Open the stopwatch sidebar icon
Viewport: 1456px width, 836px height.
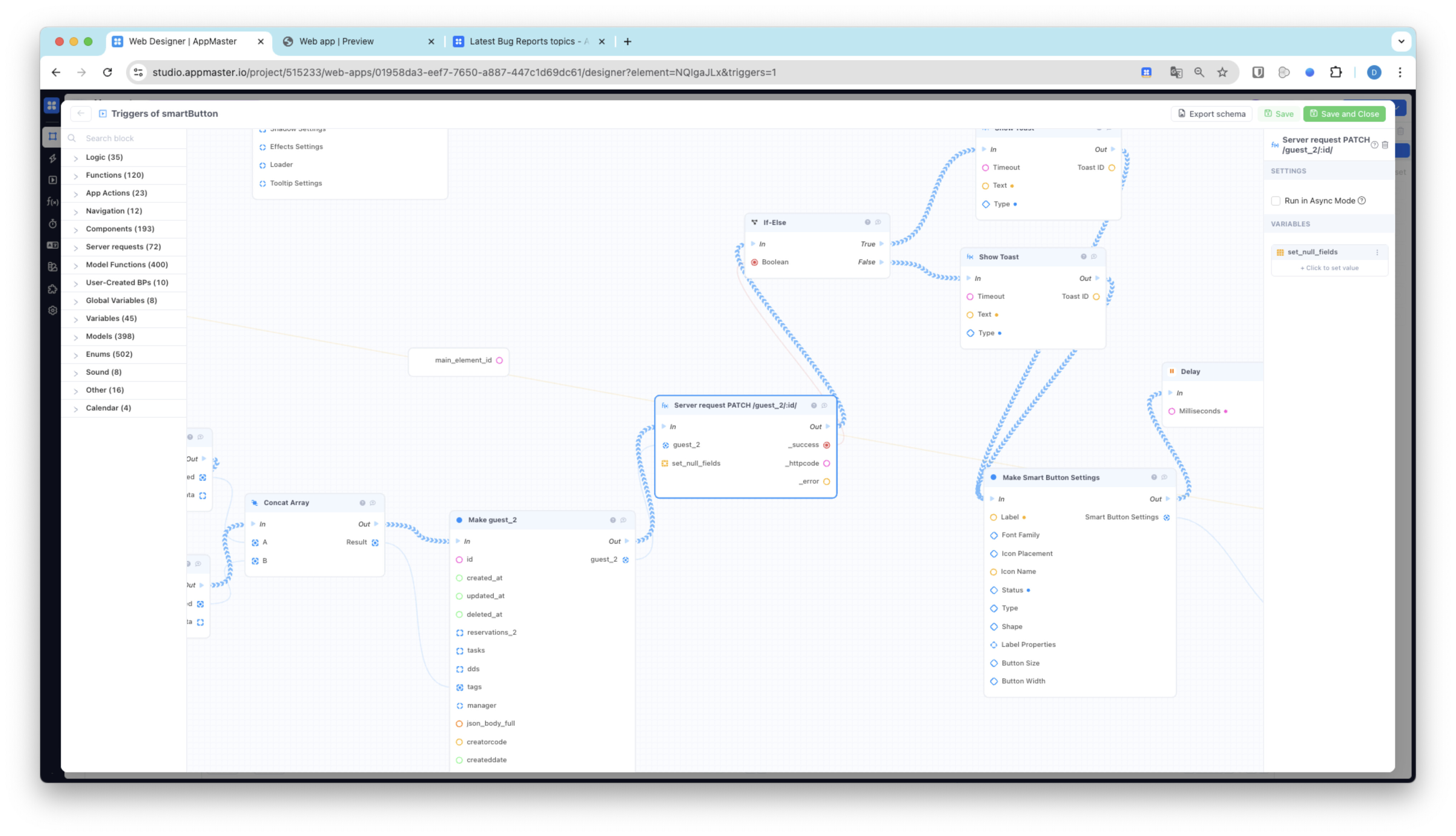tap(52, 224)
